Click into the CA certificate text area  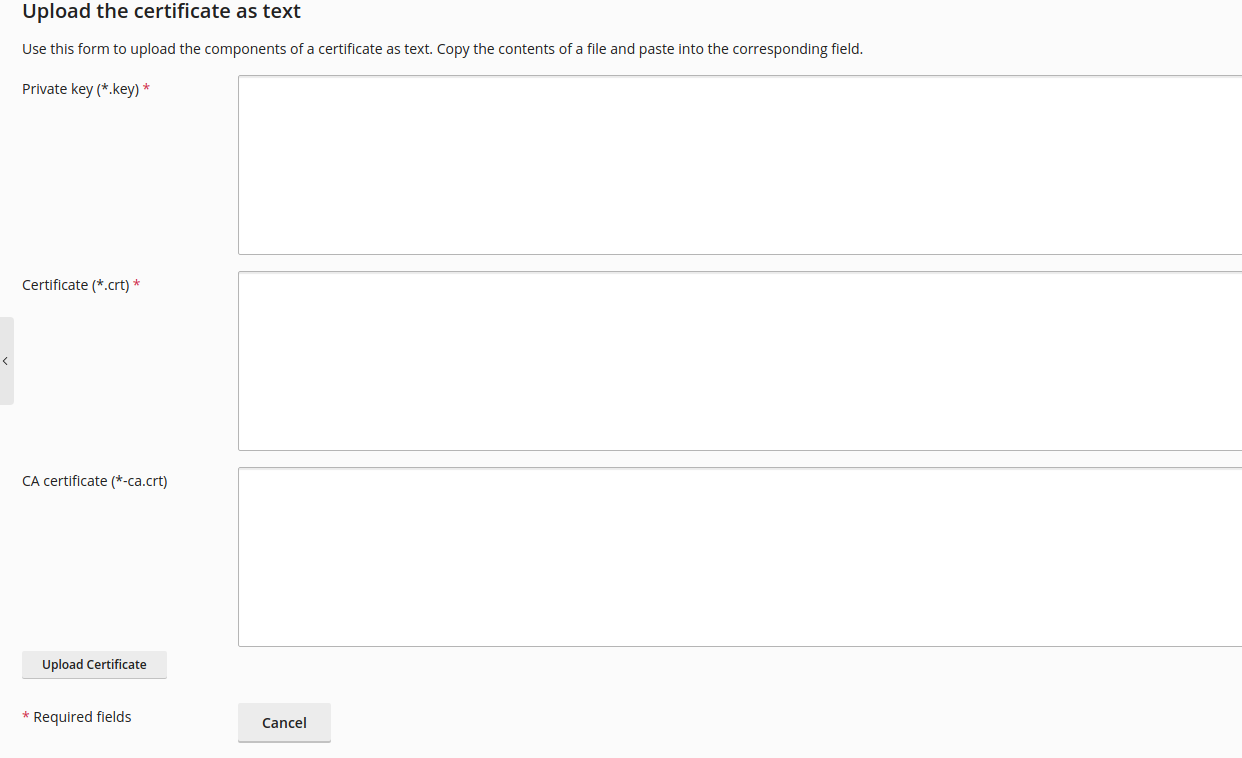739,557
